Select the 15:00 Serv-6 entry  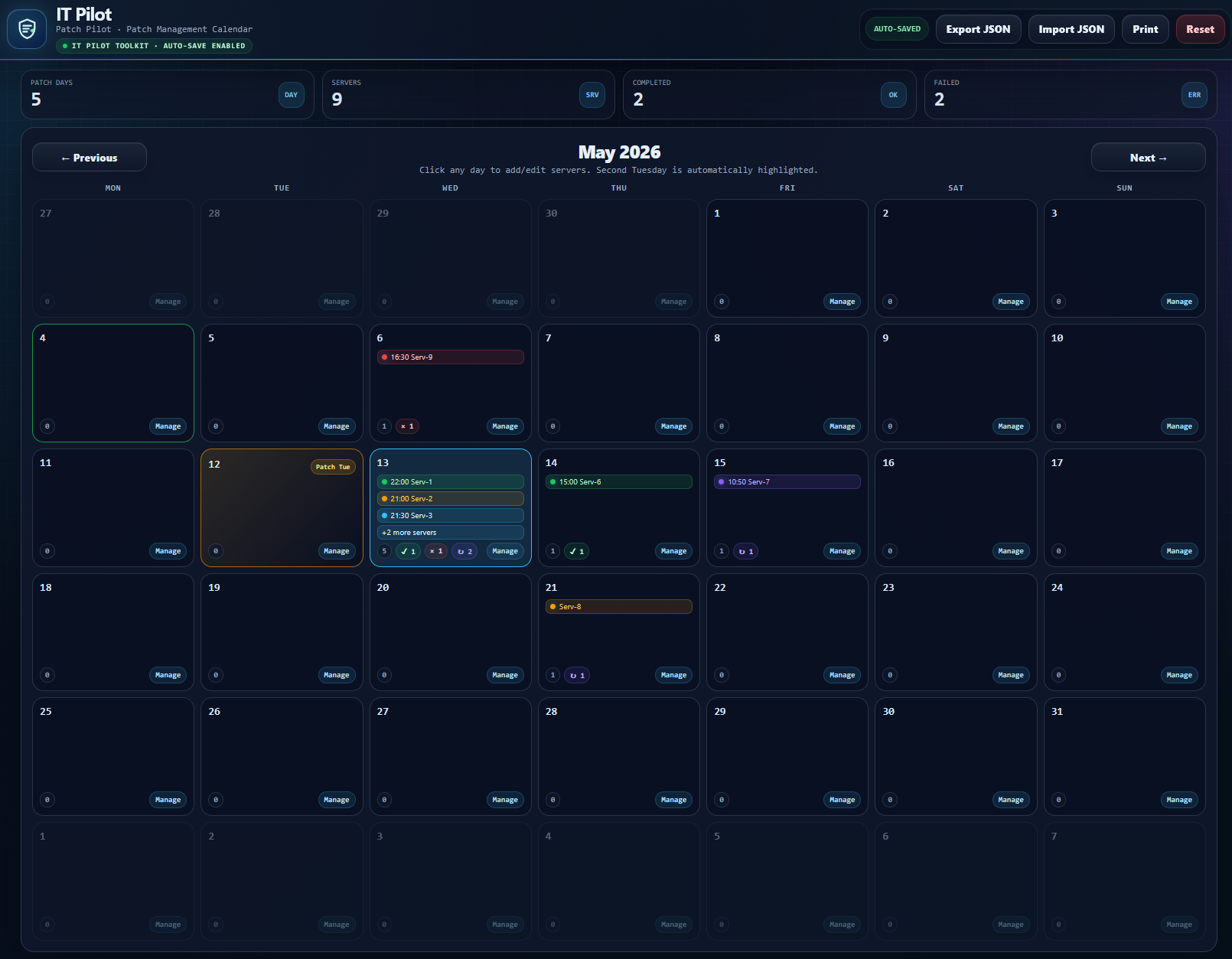[x=619, y=482]
